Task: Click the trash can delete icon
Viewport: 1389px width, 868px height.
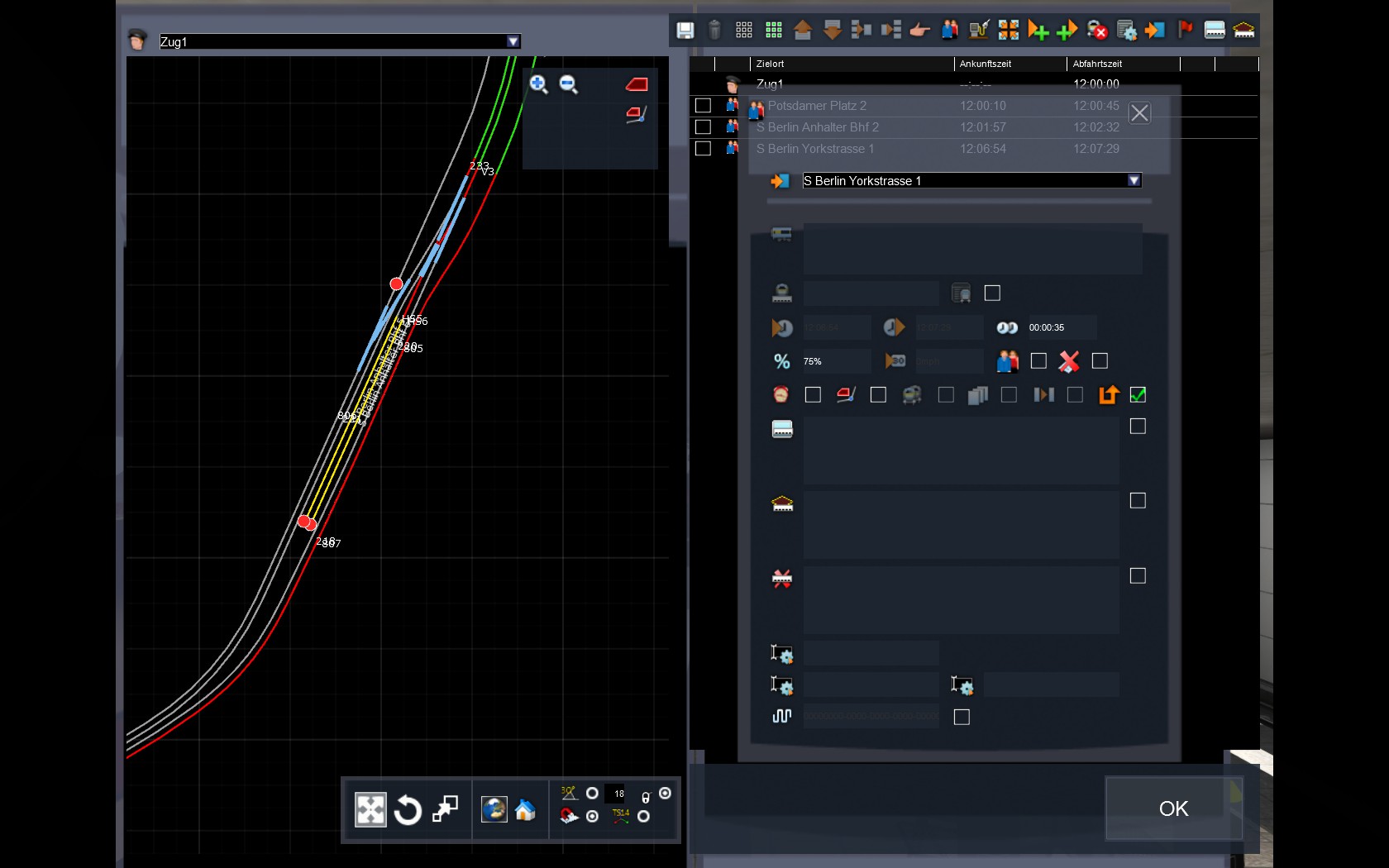Action: click(715, 31)
